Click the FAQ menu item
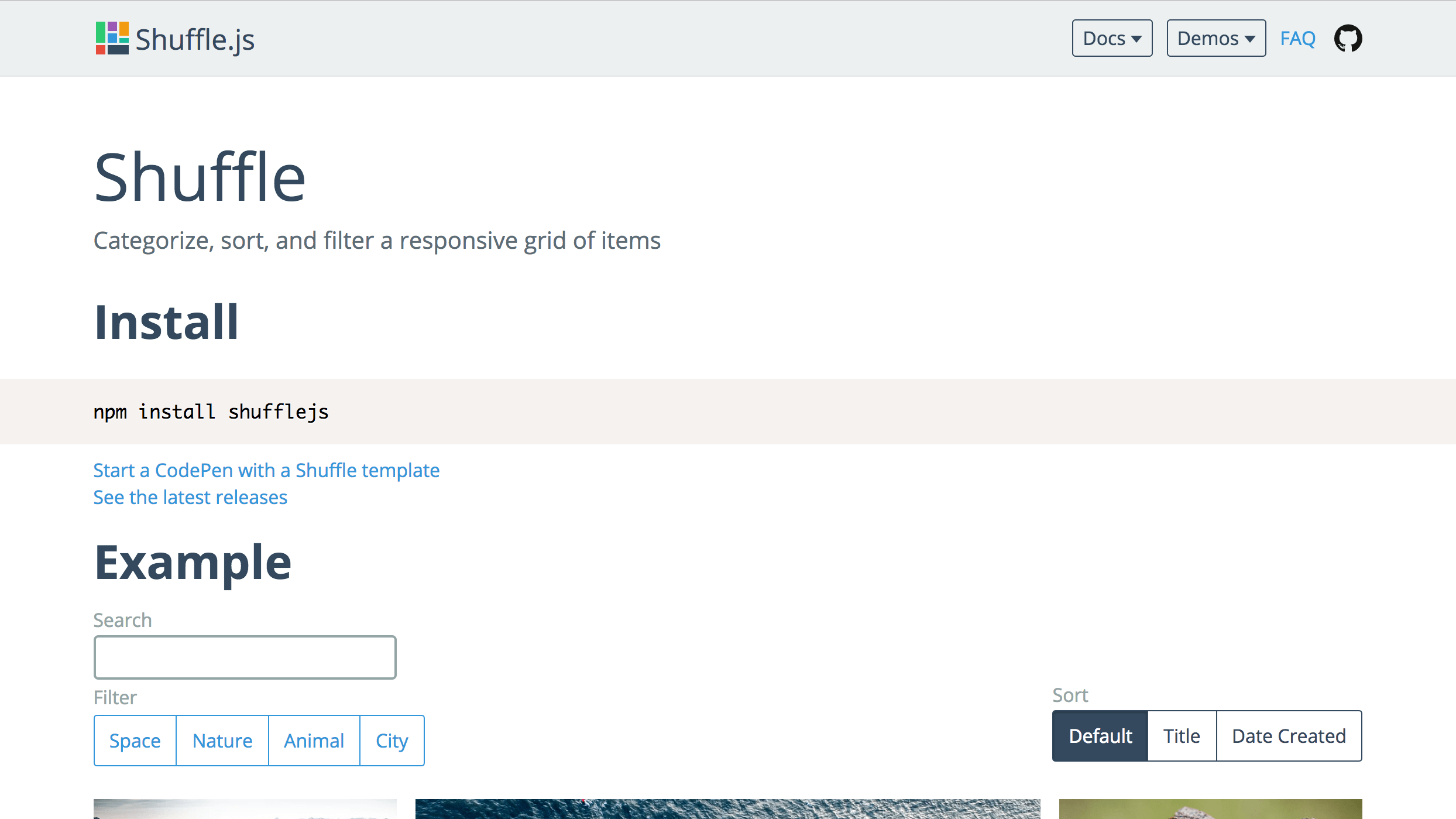This screenshot has height=819, width=1456. tap(1297, 38)
